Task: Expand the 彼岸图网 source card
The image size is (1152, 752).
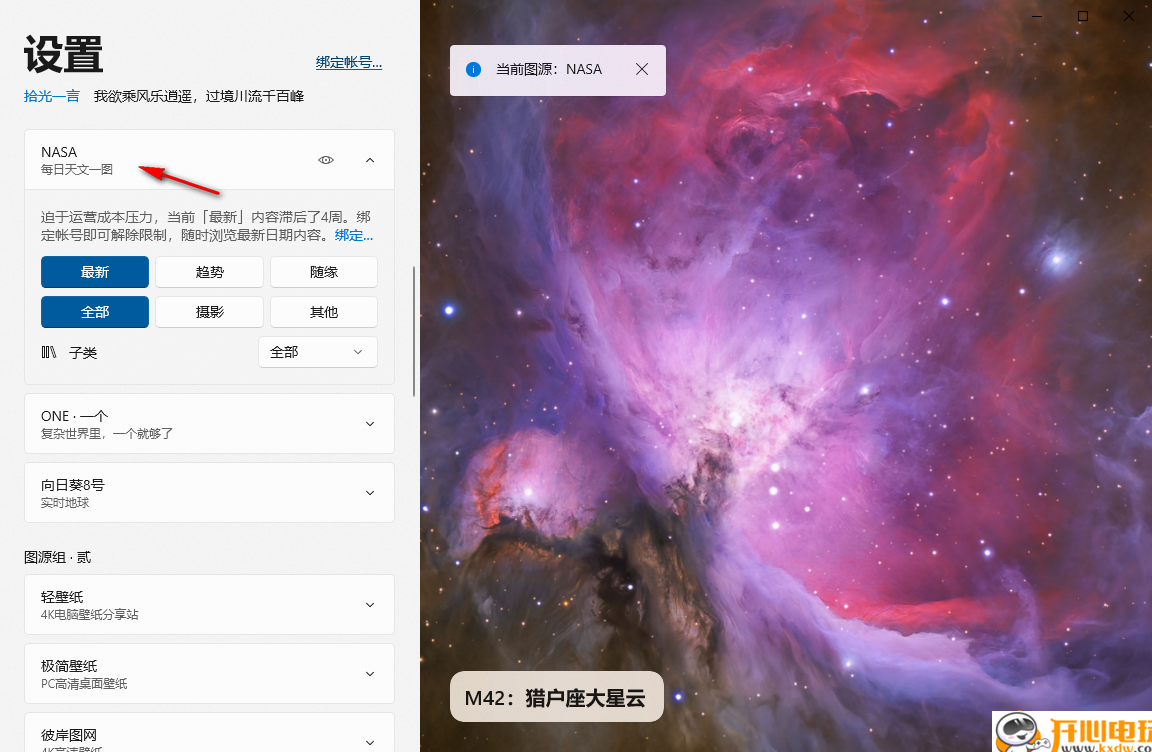Action: 209,733
